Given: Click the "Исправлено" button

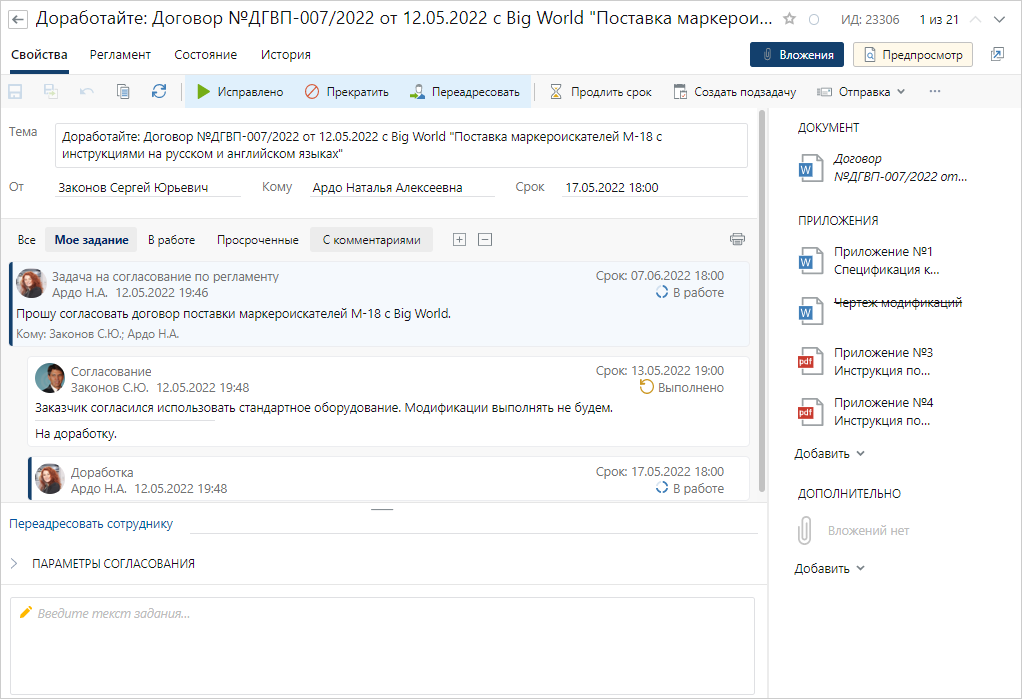Looking at the screenshot, I should tap(240, 92).
